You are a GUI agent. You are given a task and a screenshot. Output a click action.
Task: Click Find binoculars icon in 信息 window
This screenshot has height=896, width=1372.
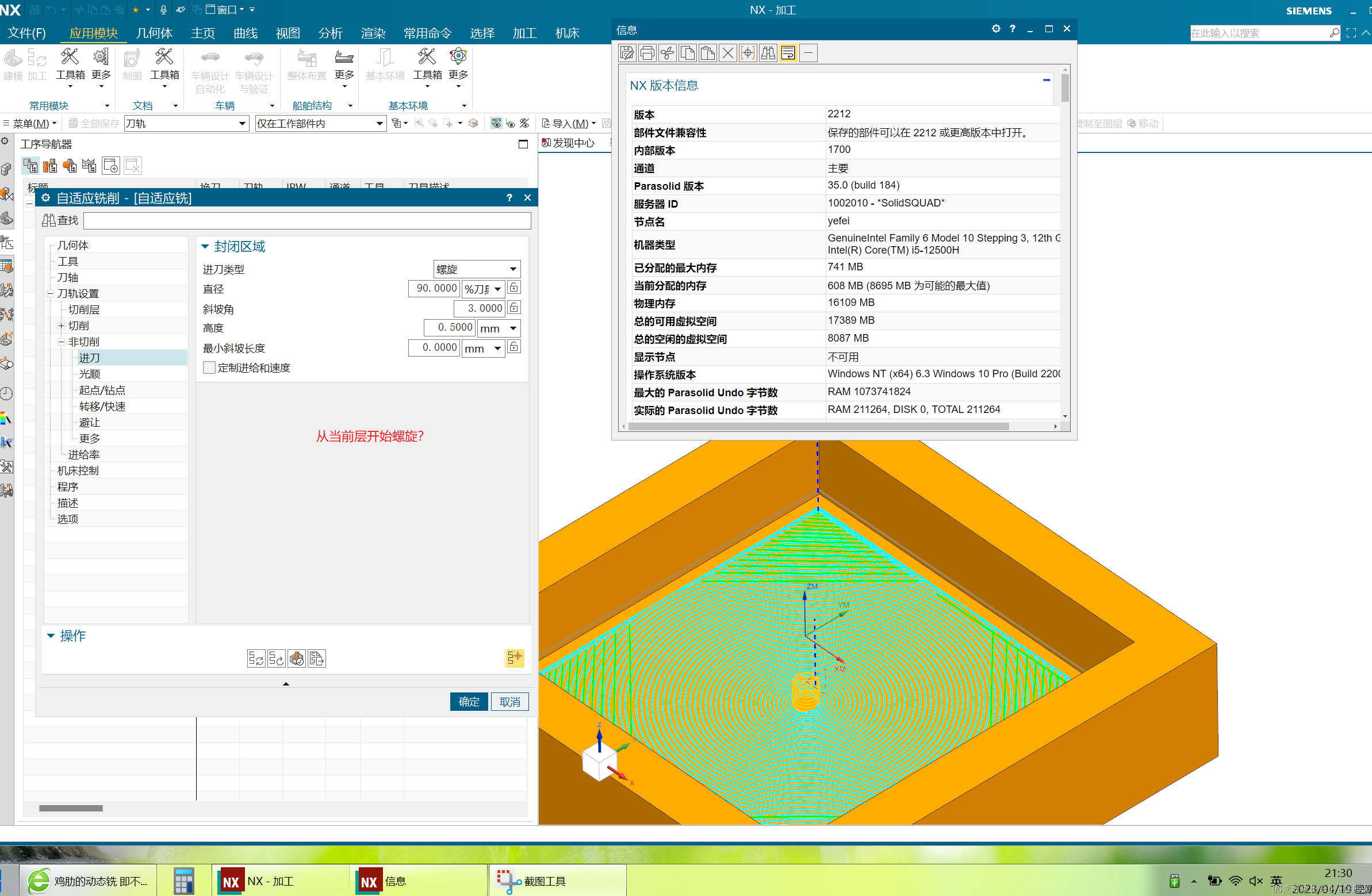768,53
